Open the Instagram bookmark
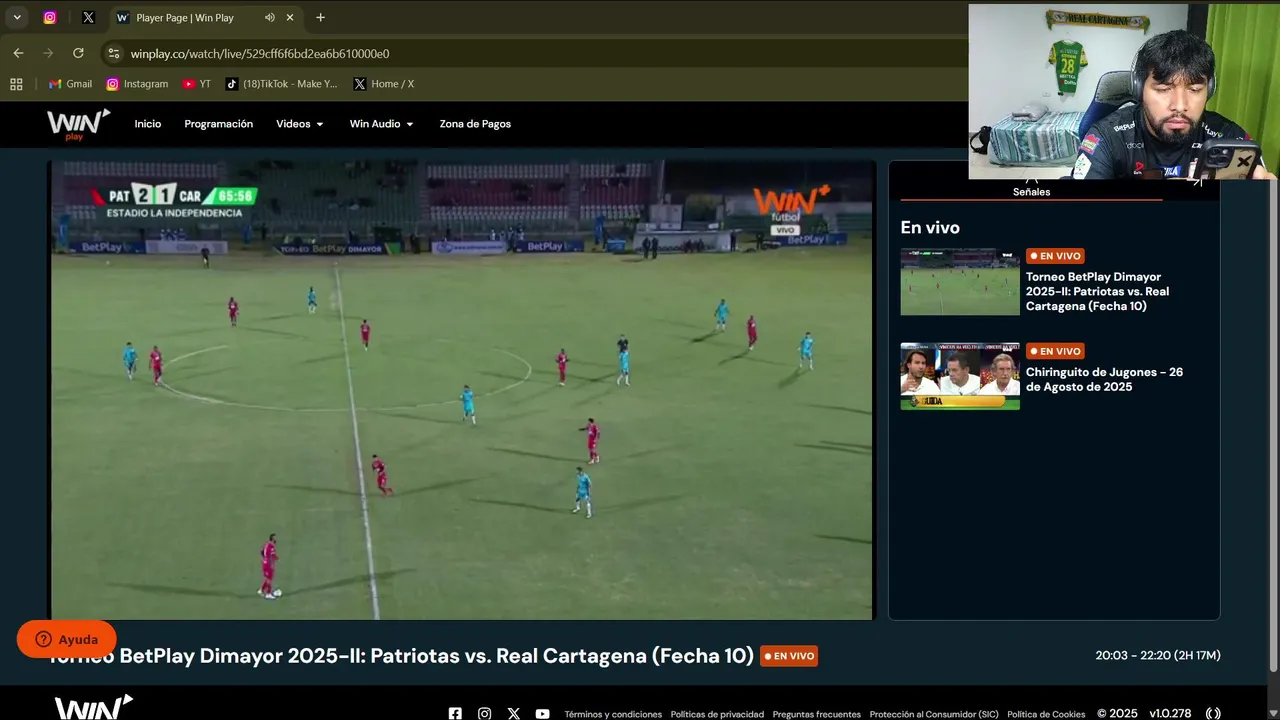Viewport: 1280px width, 720px height. pos(137,84)
